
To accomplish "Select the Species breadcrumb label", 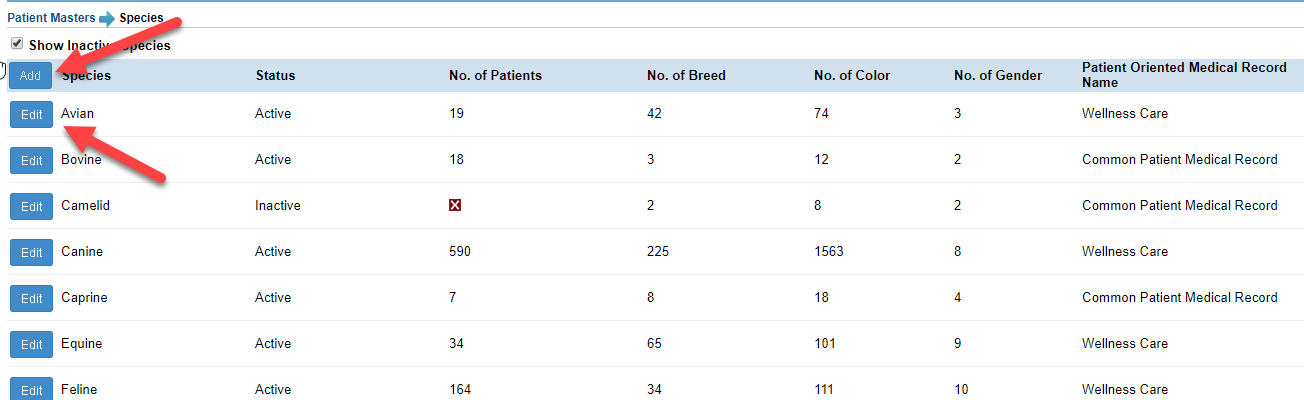I will (141, 18).
